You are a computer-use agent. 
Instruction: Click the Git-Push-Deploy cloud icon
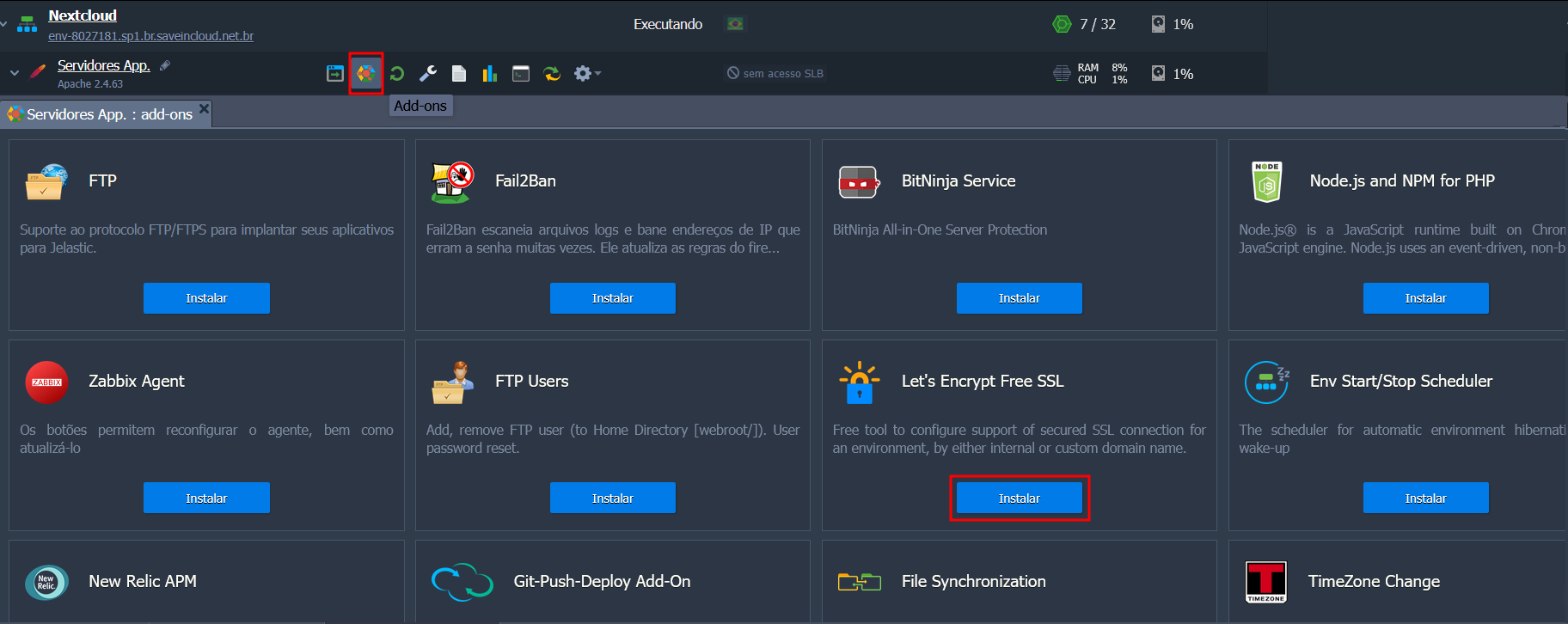coord(462,582)
